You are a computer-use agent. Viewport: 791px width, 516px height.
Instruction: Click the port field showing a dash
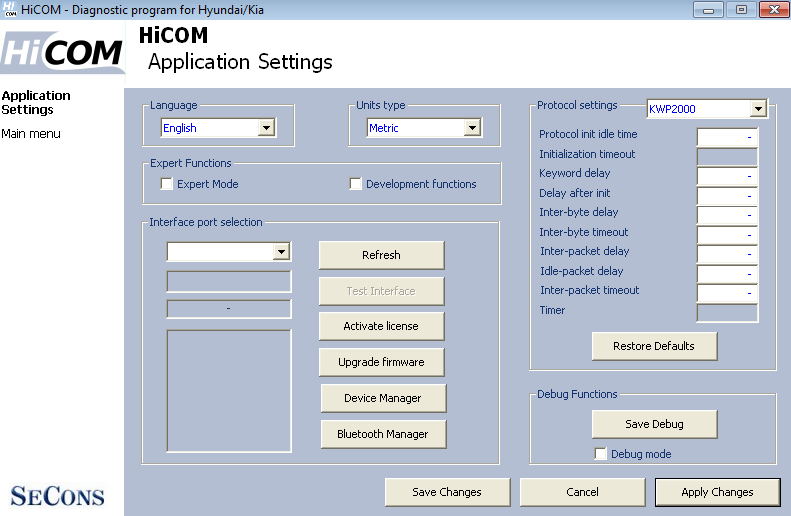pos(229,309)
